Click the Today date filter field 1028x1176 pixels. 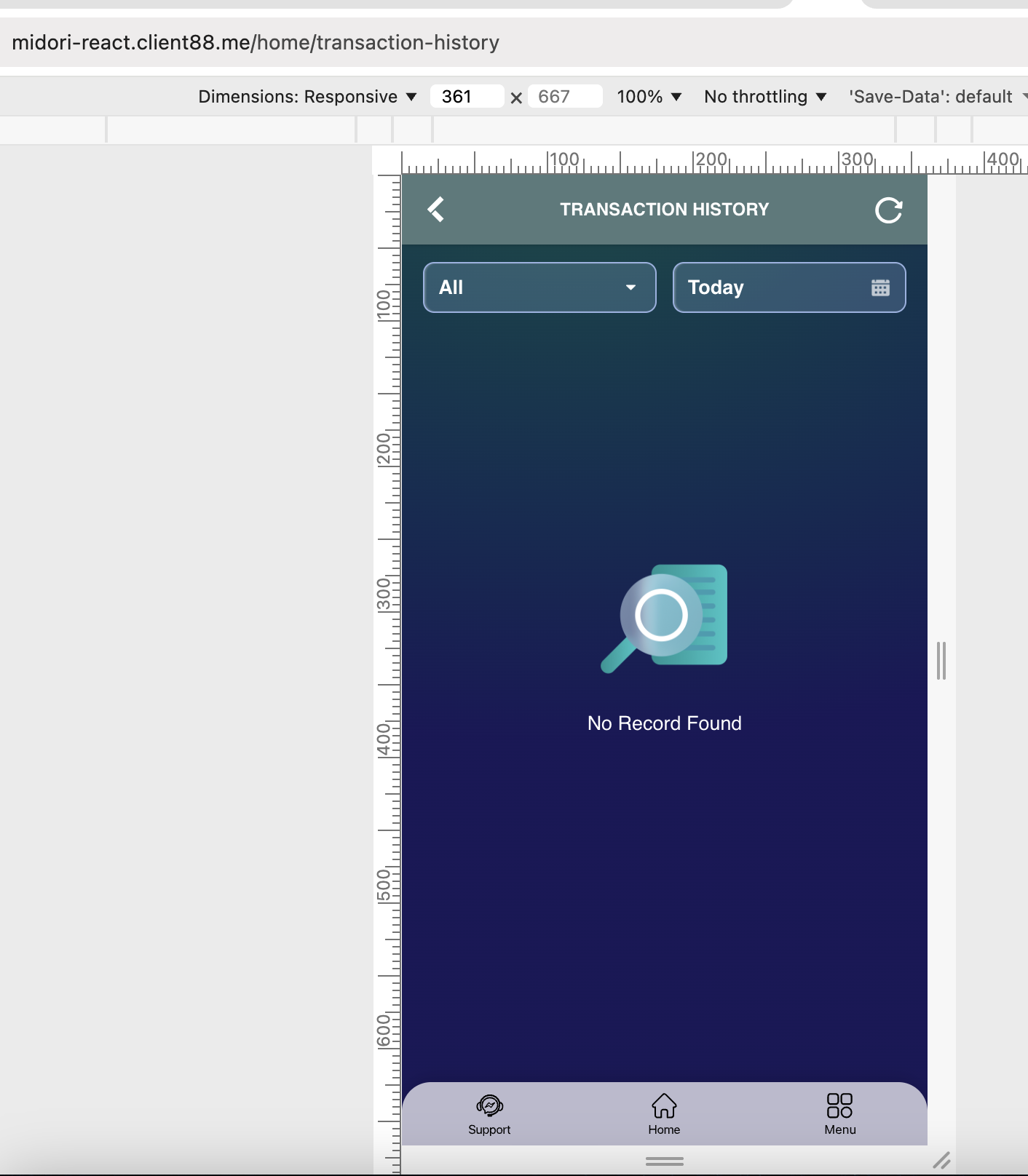coord(772,287)
